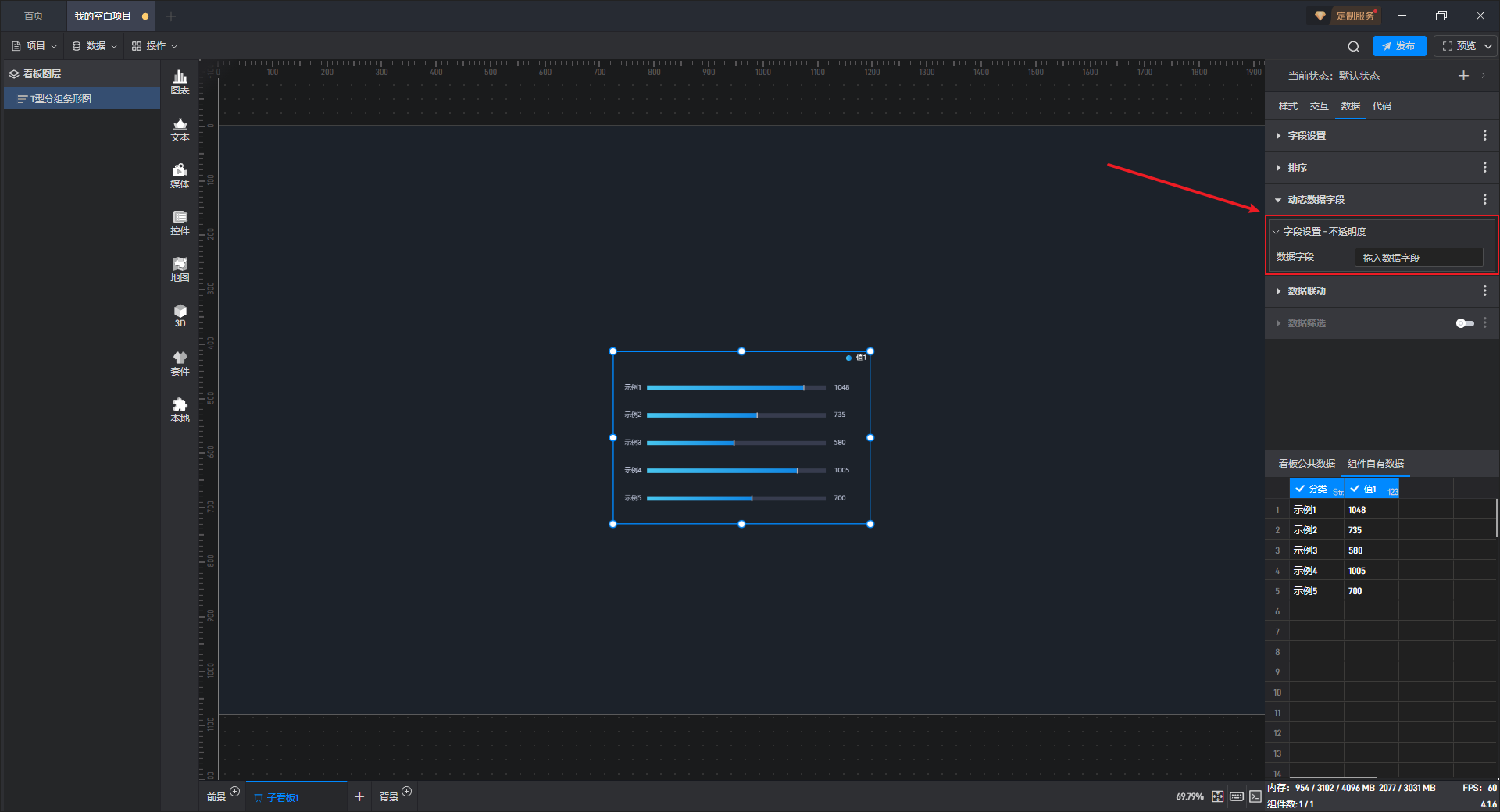Open the 排序 more-options dots
The image size is (1500, 812).
tap(1484, 167)
